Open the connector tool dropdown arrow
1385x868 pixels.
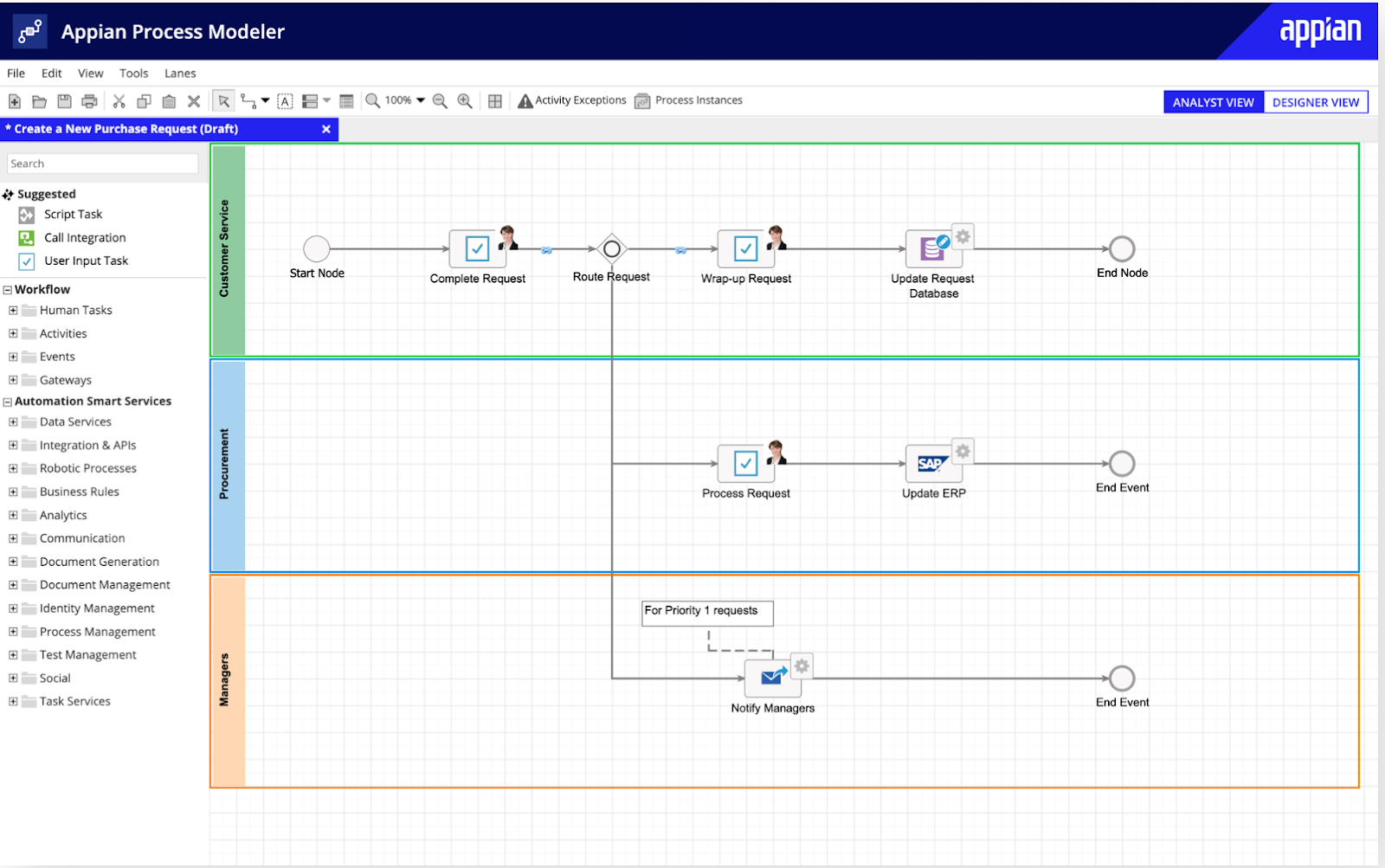pos(265,100)
